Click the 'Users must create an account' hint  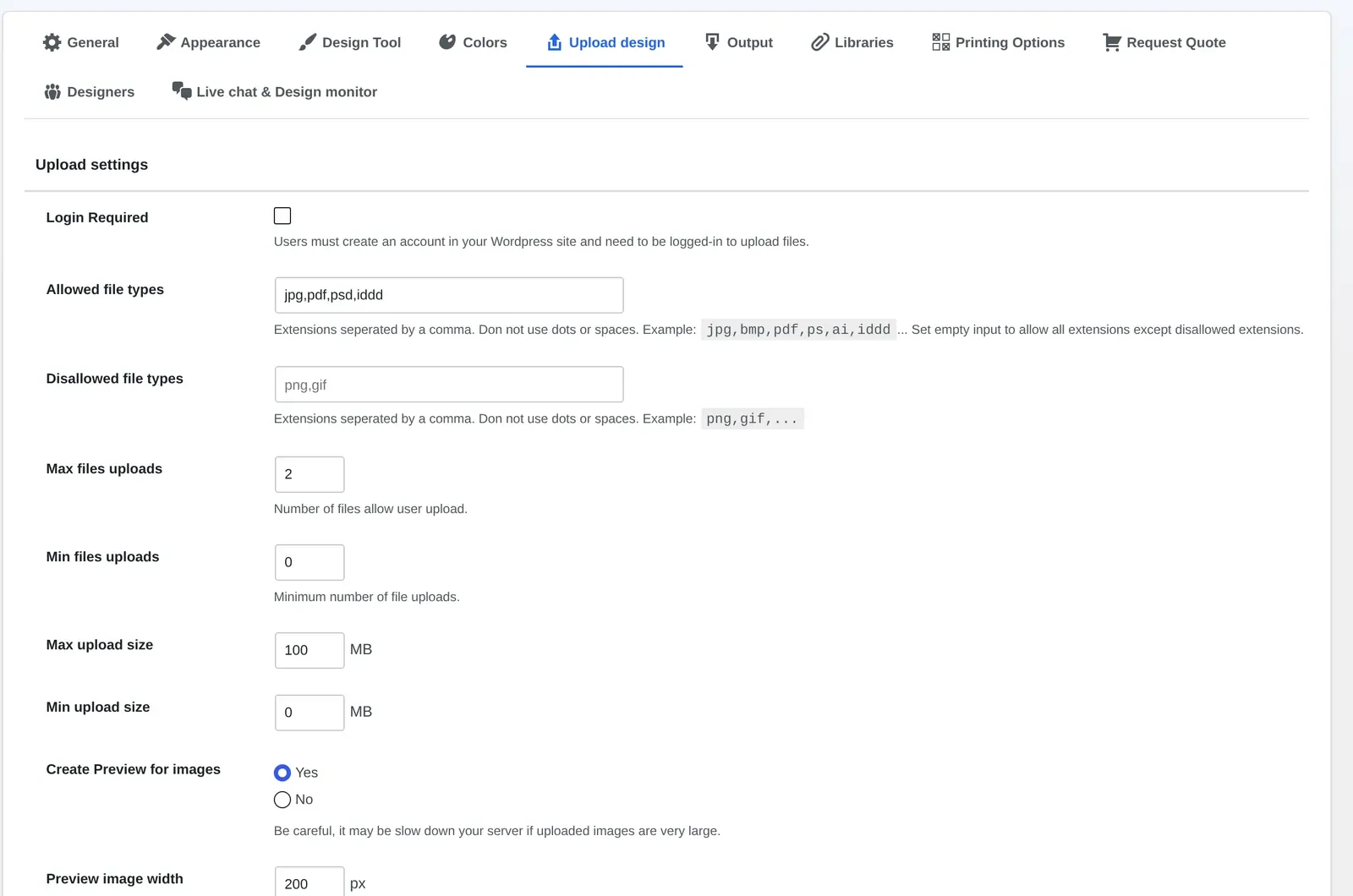click(541, 242)
